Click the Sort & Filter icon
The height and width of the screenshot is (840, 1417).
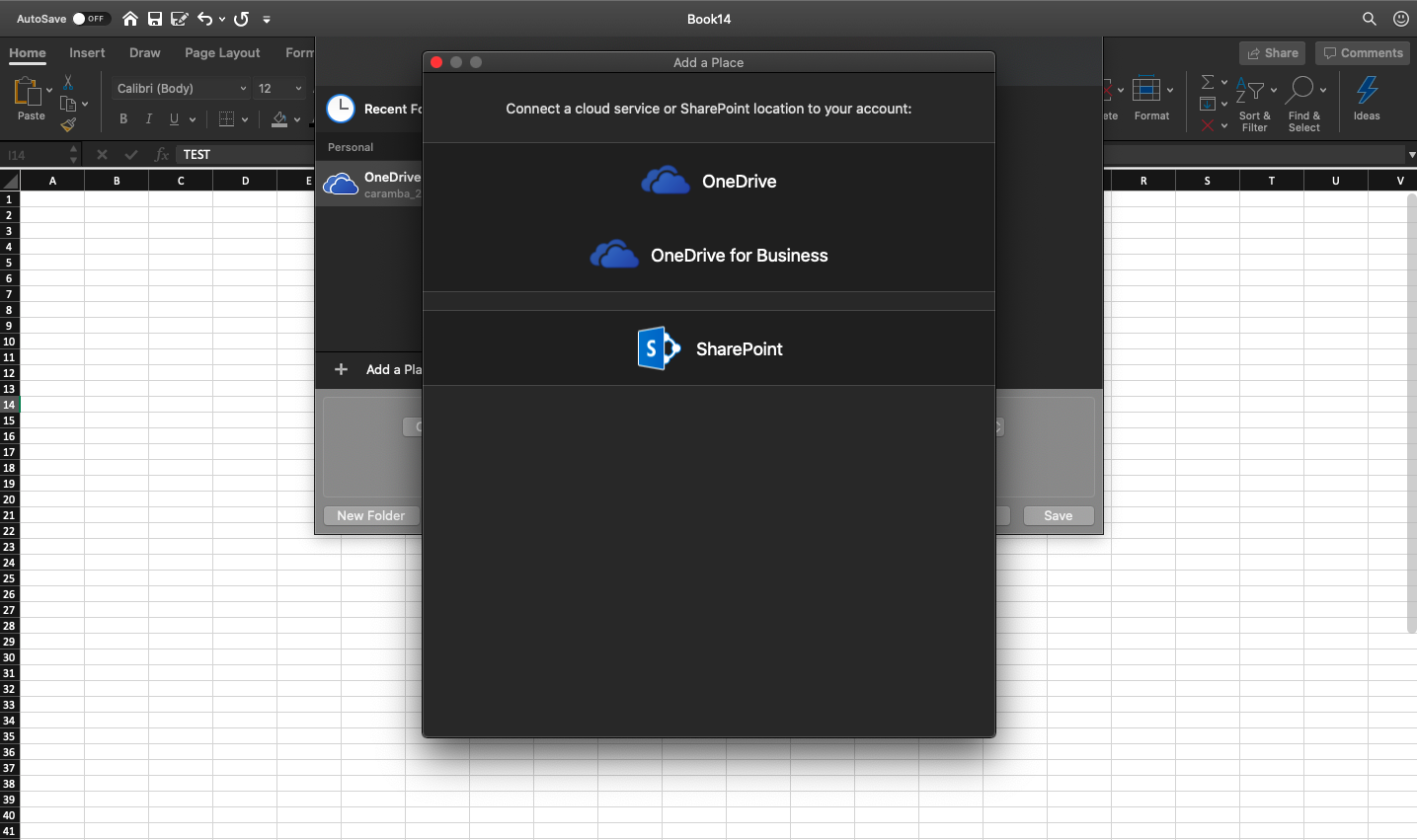[x=1250, y=90]
